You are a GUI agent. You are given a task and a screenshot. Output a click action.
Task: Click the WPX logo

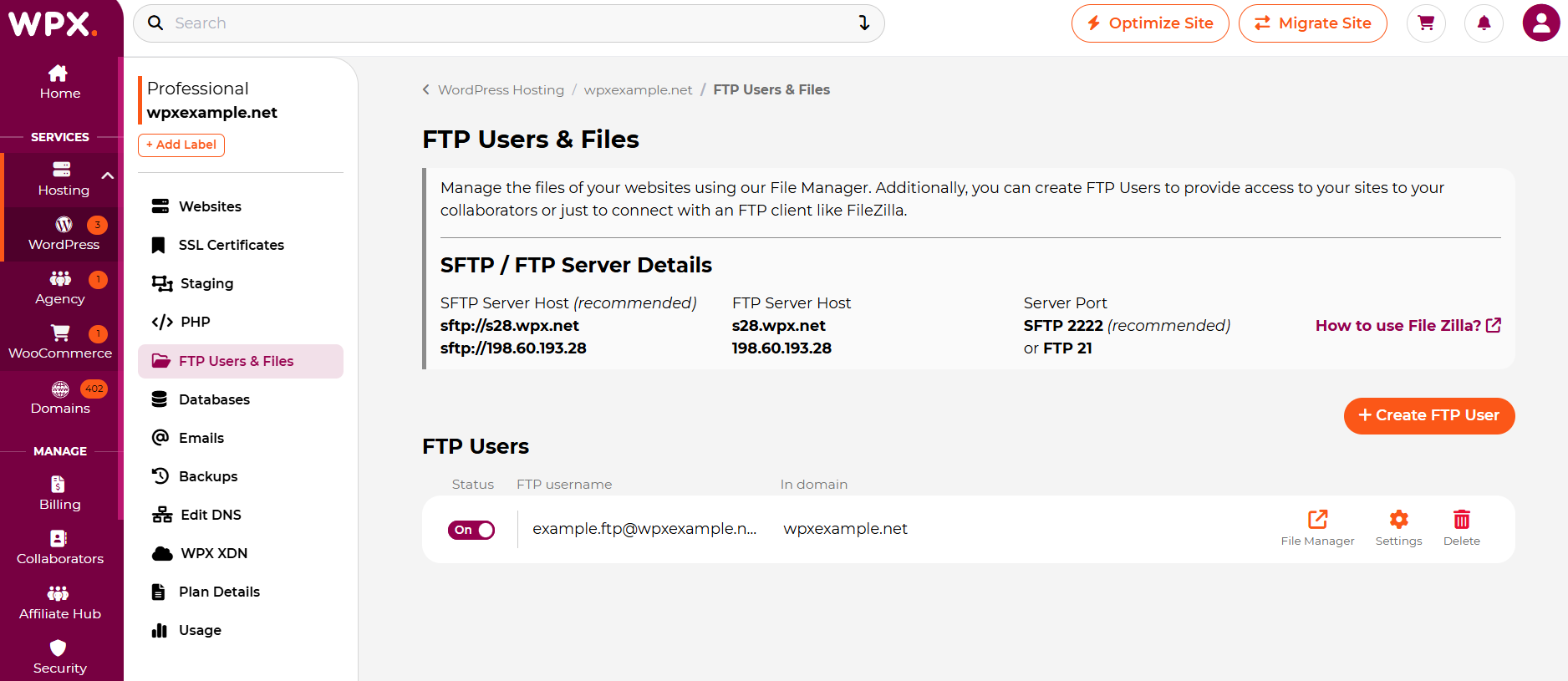pos(53,24)
